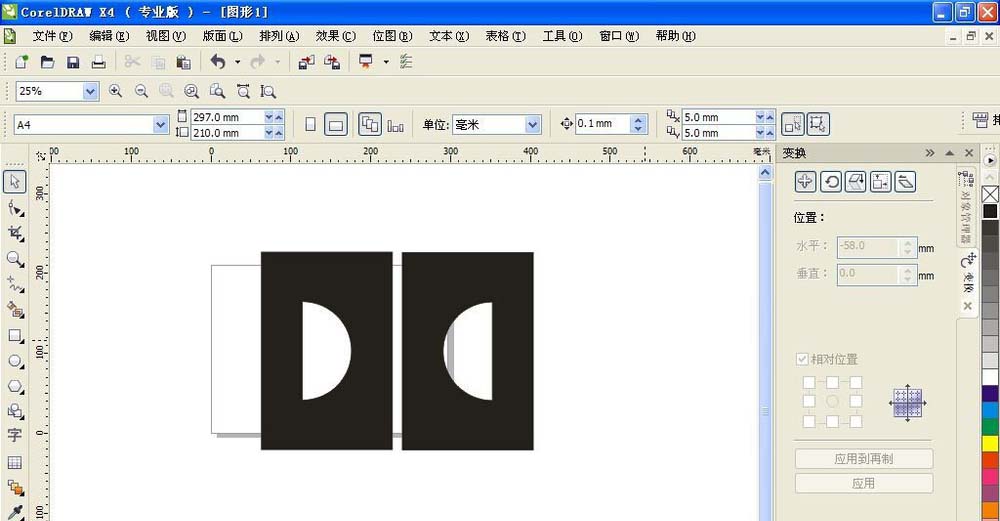Select top-right anchor point checkbox
Viewport: 1000px width, 521px height.
coord(856,383)
